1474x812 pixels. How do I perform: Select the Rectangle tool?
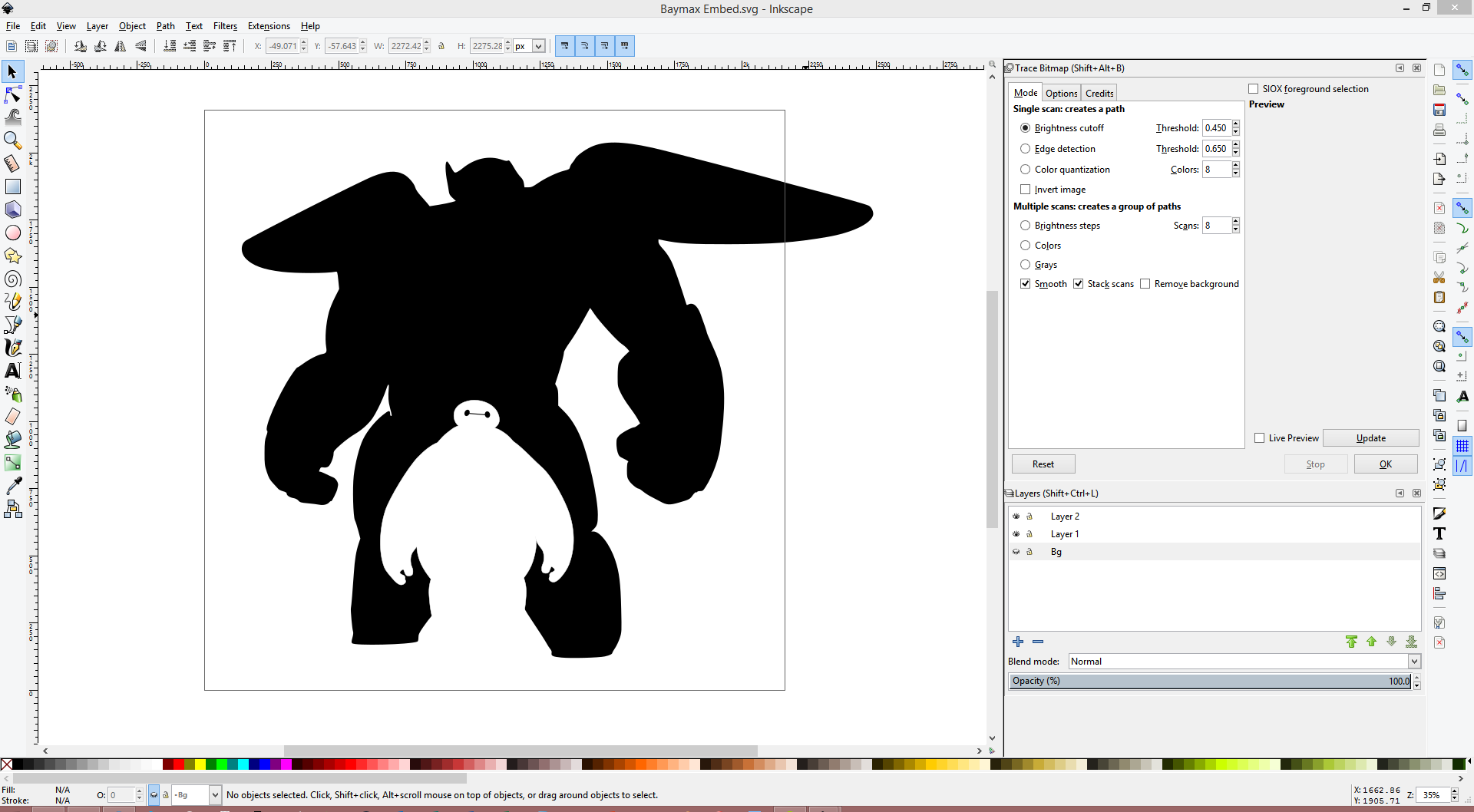[12, 186]
